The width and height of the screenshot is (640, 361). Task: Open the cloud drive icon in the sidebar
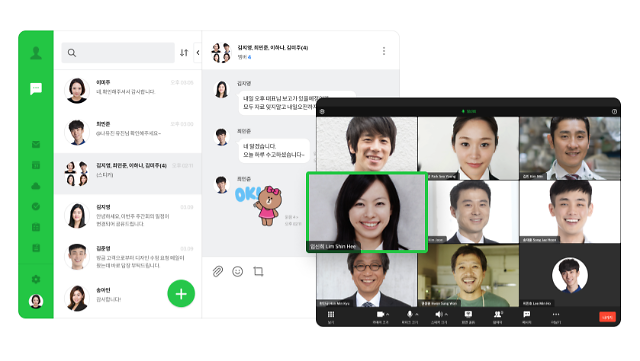[x=36, y=186]
